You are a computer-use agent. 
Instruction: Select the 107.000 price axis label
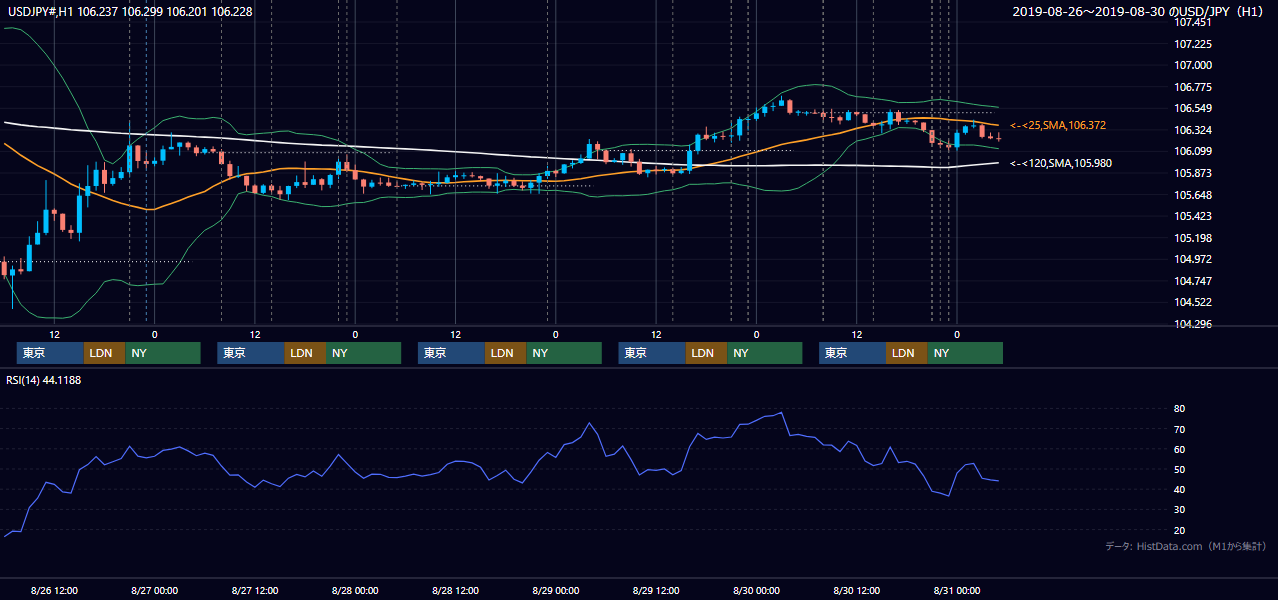point(1193,65)
